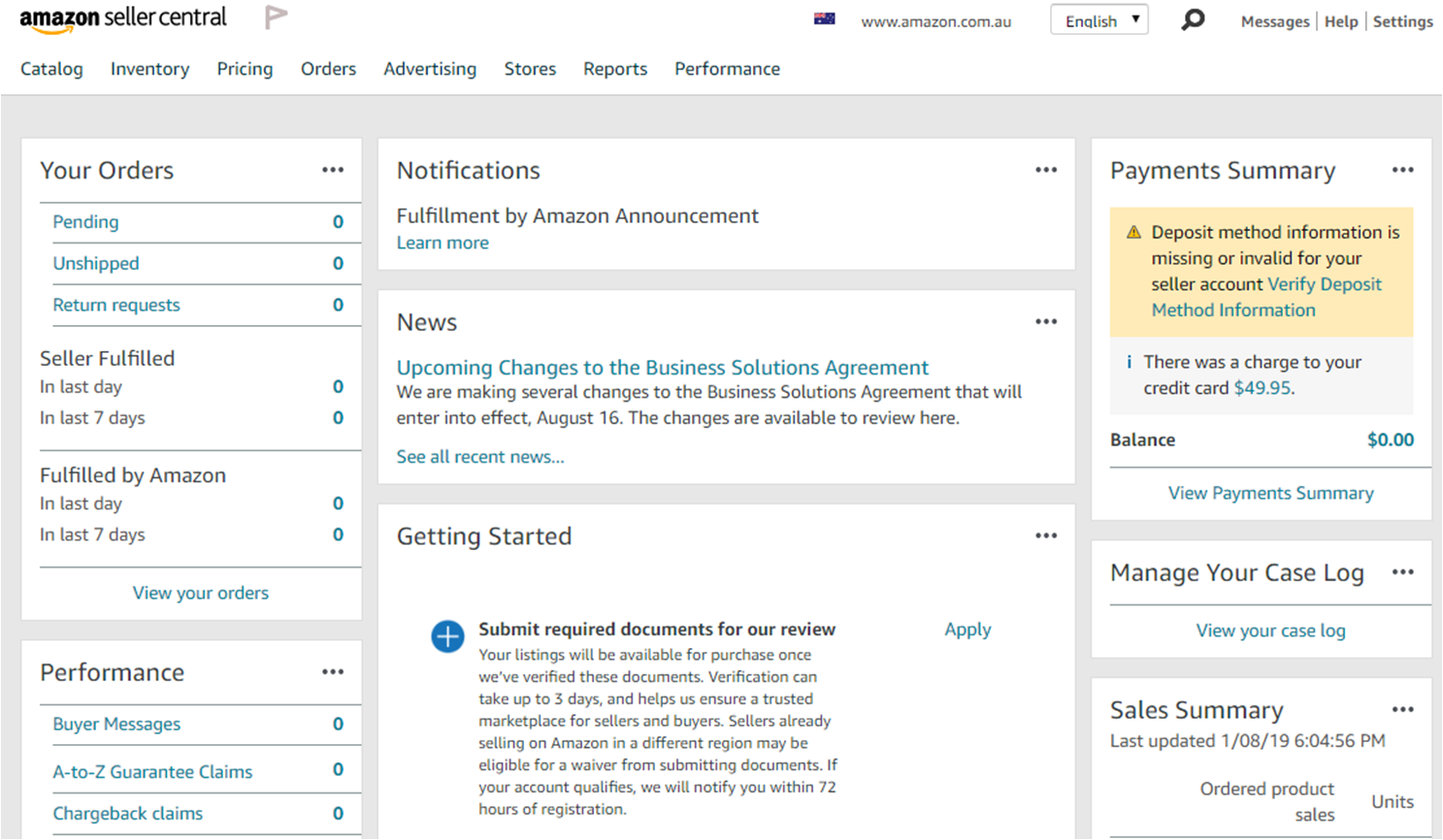Open Notifications widget ellipsis menu
Viewport: 1443px width, 840px height.
pos(1045,170)
